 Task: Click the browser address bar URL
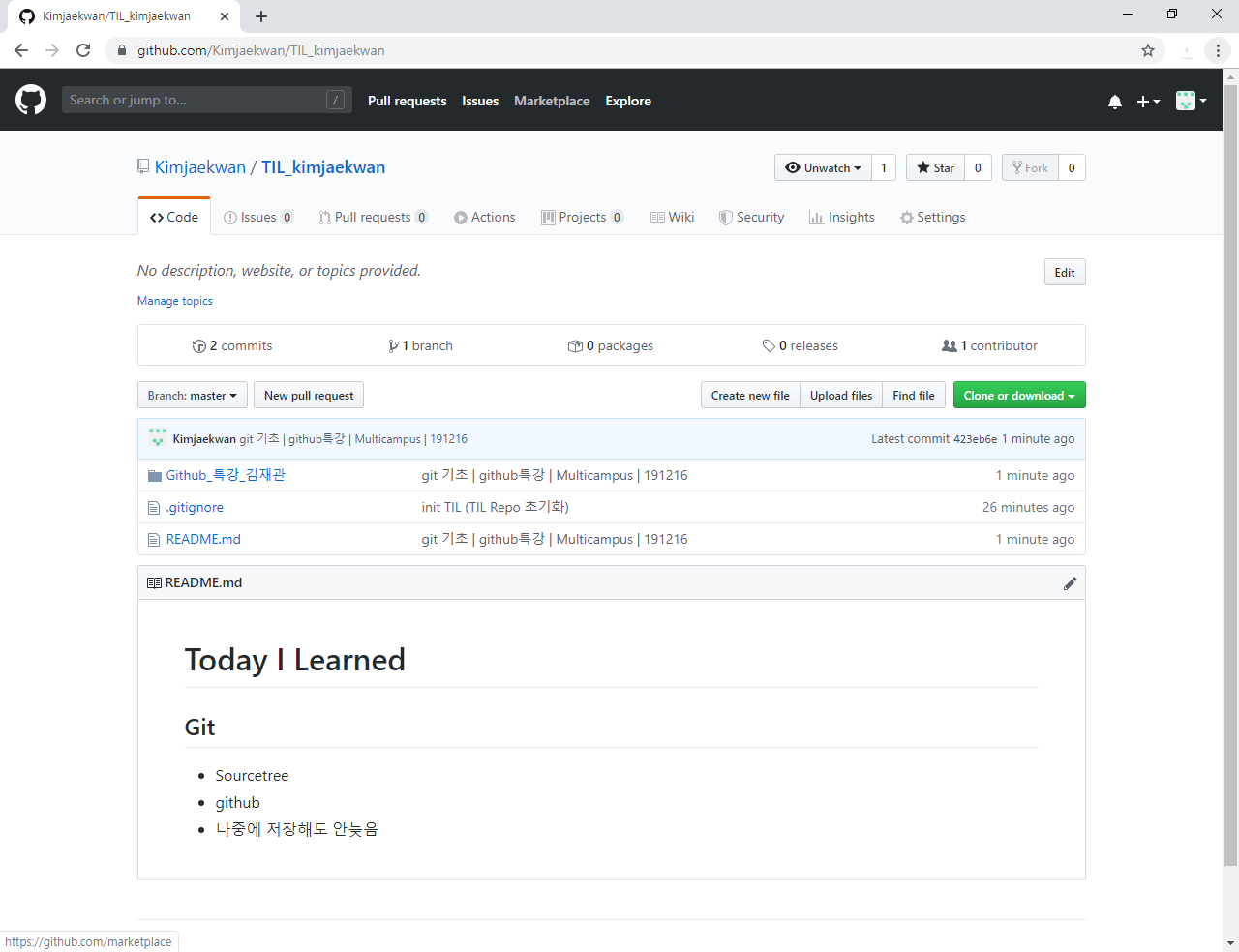tap(260, 50)
